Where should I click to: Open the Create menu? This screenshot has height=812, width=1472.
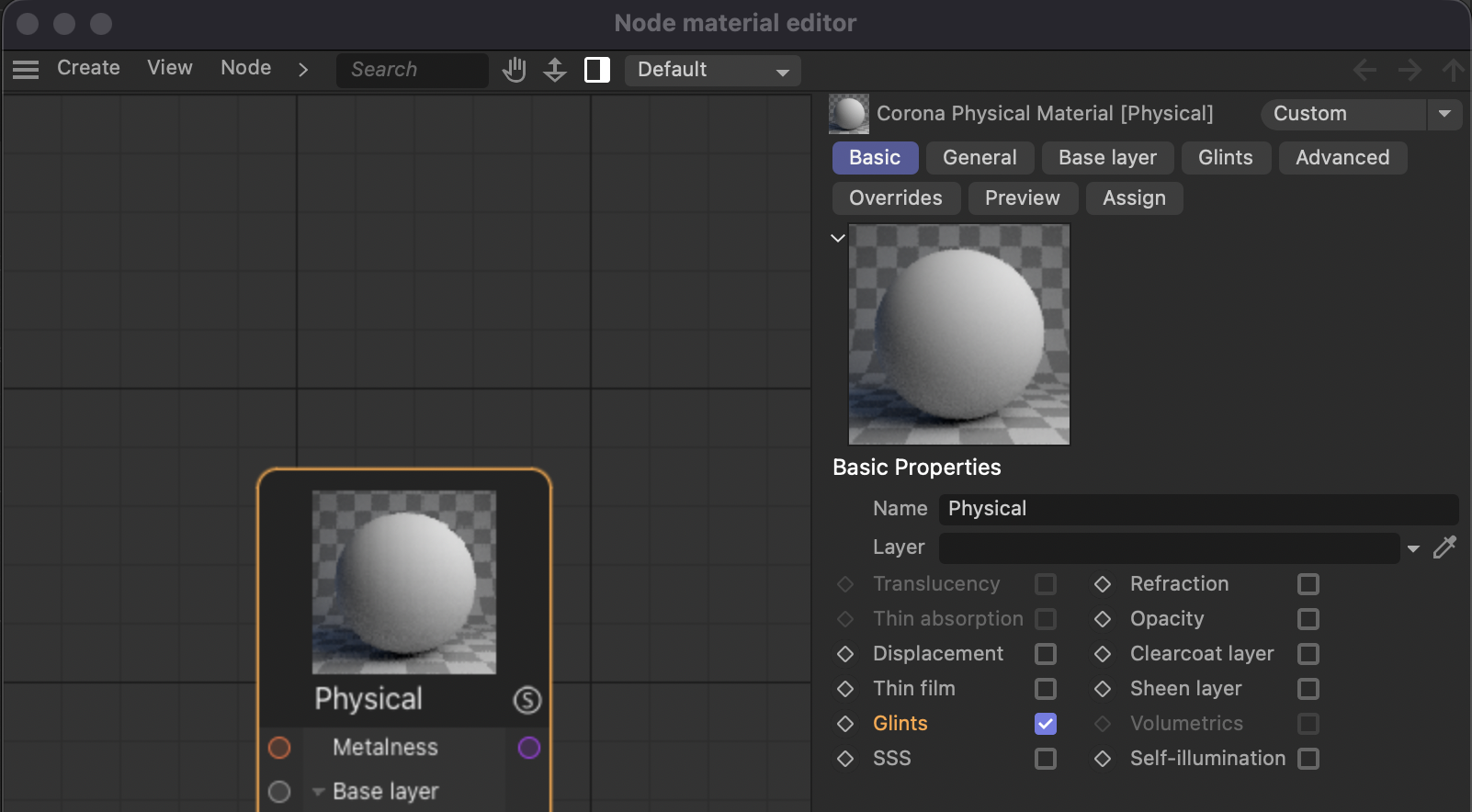tap(88, 68)
